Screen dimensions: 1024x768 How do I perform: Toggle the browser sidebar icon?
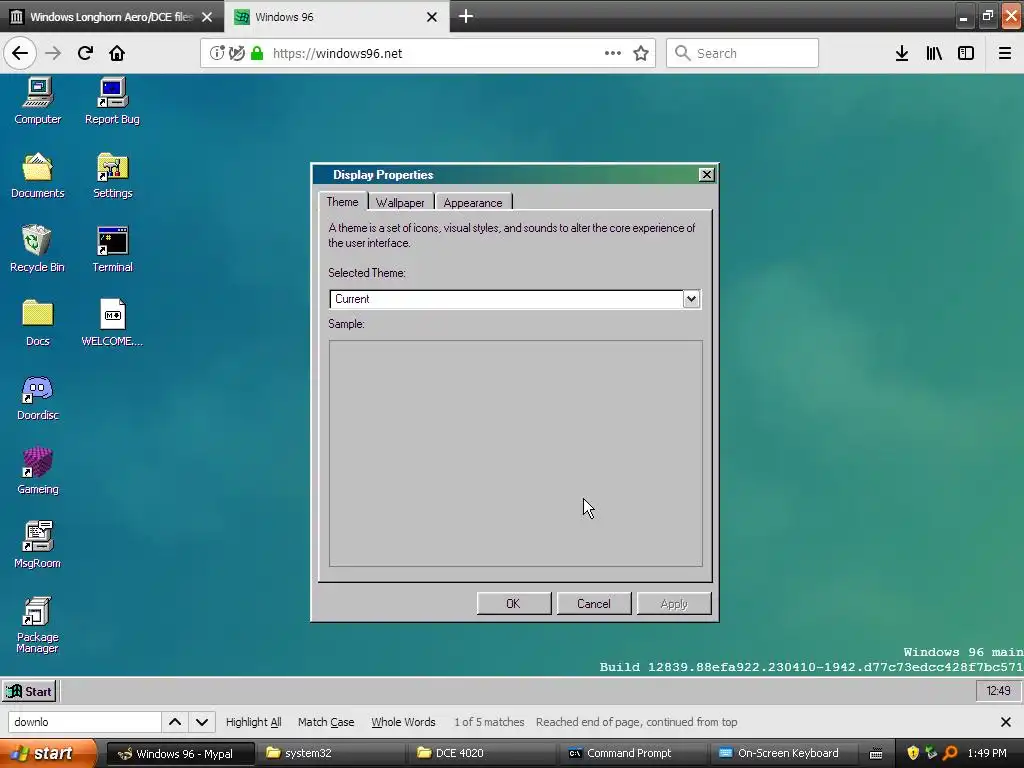point(966,53)
